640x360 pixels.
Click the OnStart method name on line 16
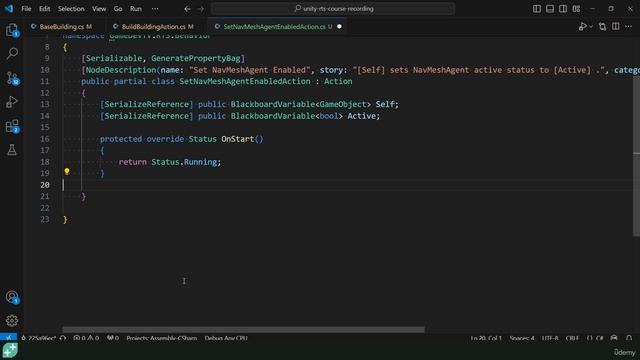[238, 139]
